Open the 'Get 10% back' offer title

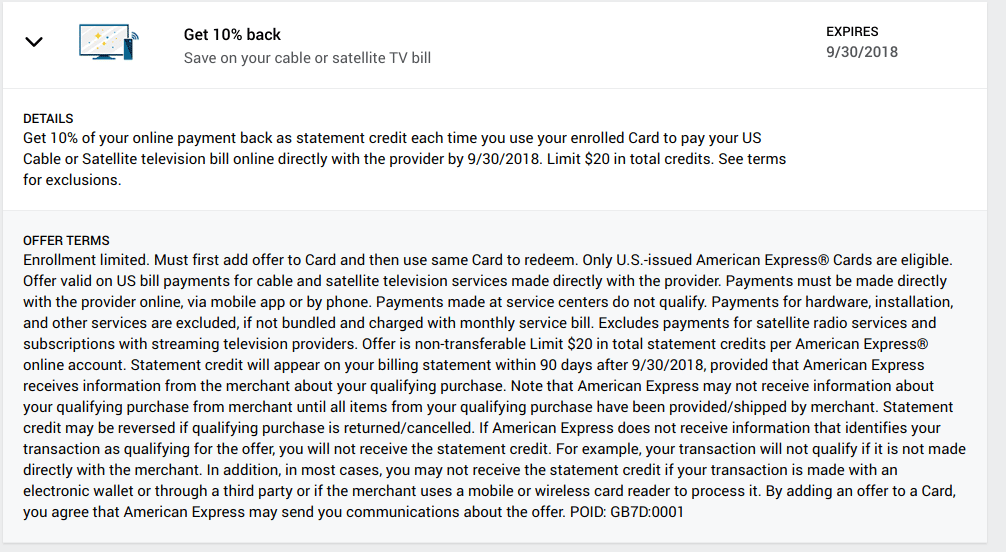pos(232,35)
